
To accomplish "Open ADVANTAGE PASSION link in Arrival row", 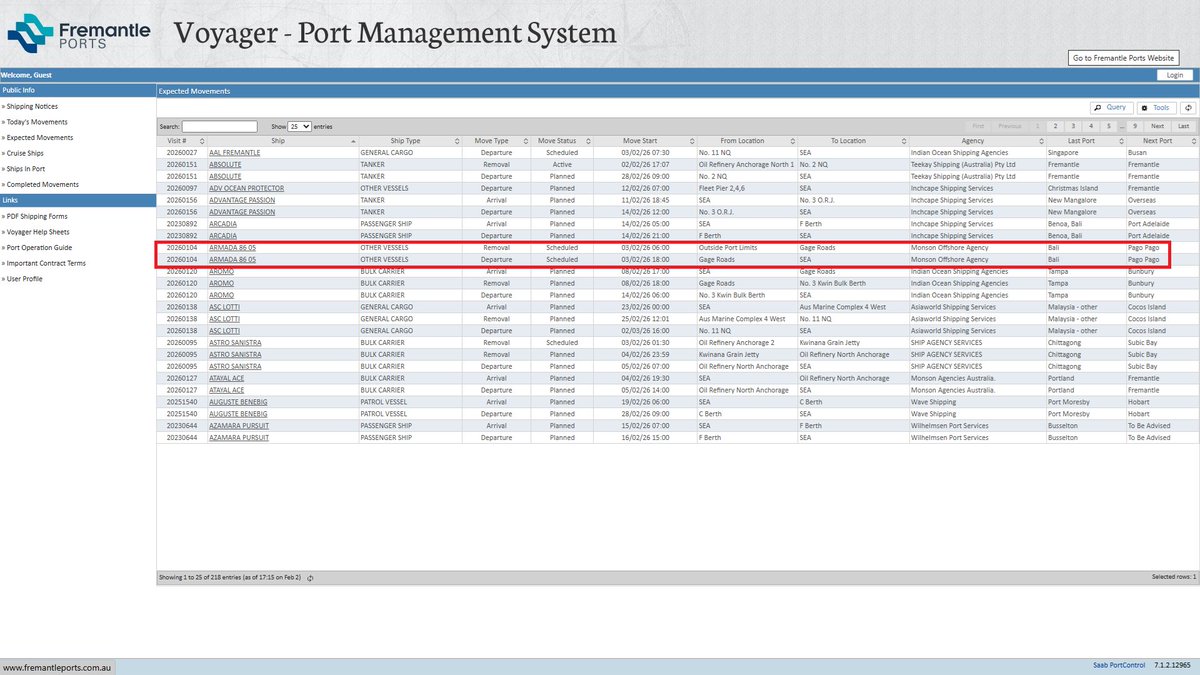I will pyautogui.click(x=242, y=199).
